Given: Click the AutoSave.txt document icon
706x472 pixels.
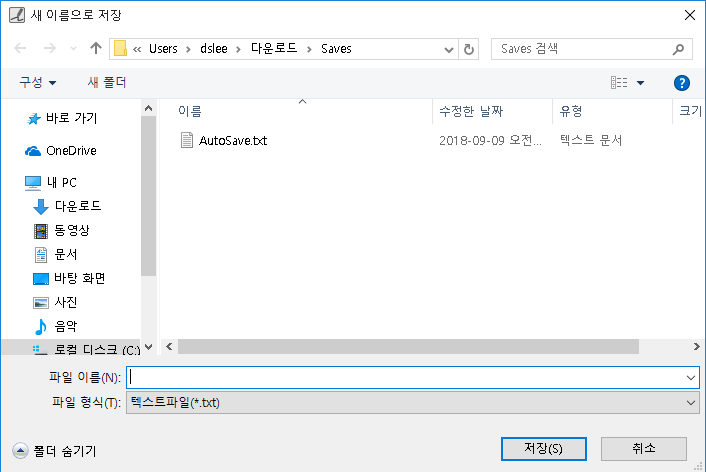Looking at the screenshot, I should 187,141.
